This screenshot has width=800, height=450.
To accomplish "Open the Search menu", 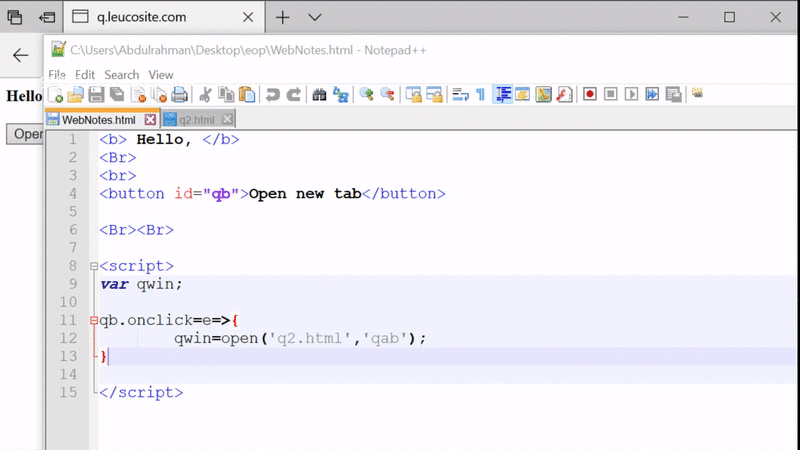I will pos(121,75).
